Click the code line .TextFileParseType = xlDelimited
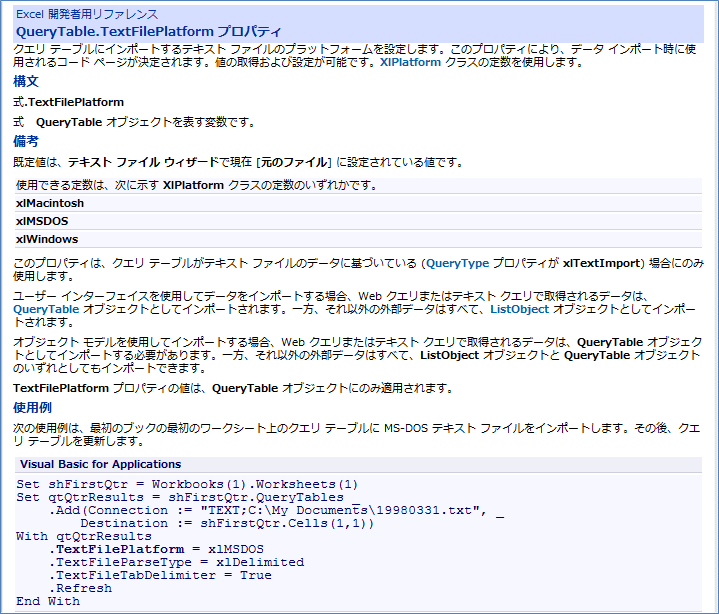Screen dimensions: 719x614 point(176,562)
